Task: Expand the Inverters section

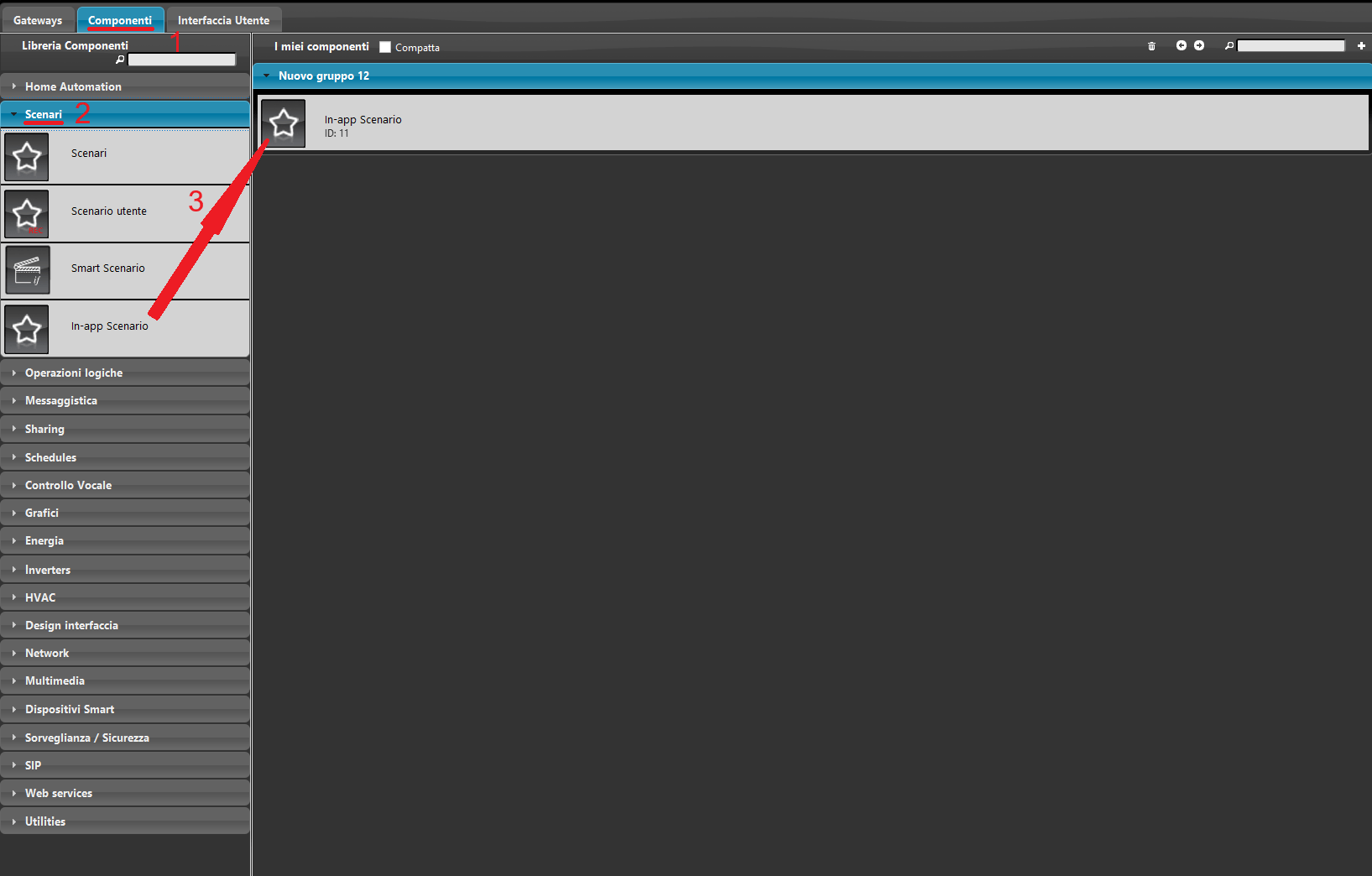Action: click(x=125, y=570)
